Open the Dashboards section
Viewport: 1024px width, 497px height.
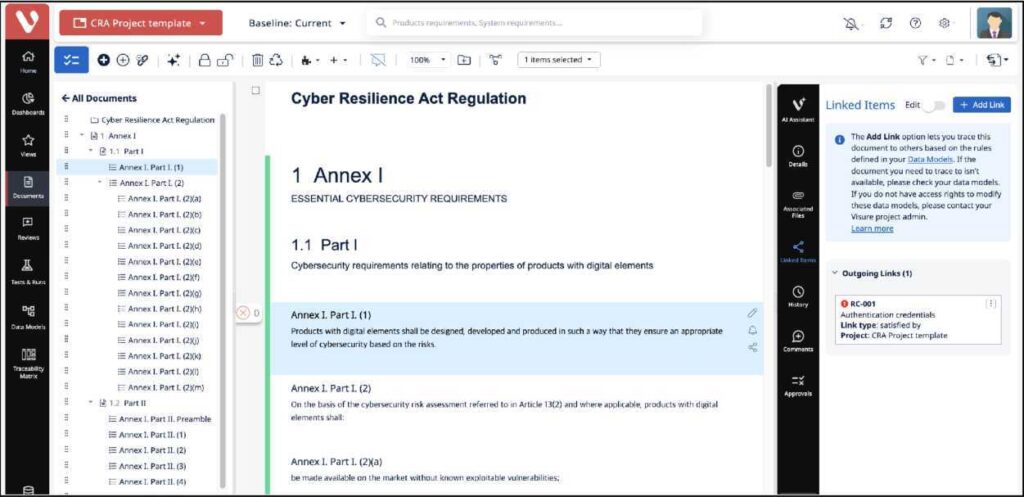28,103
